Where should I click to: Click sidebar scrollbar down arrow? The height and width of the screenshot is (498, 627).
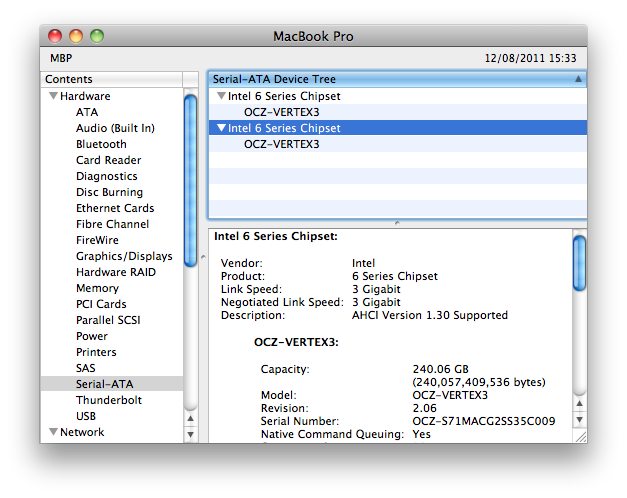[x=191, y=434]
